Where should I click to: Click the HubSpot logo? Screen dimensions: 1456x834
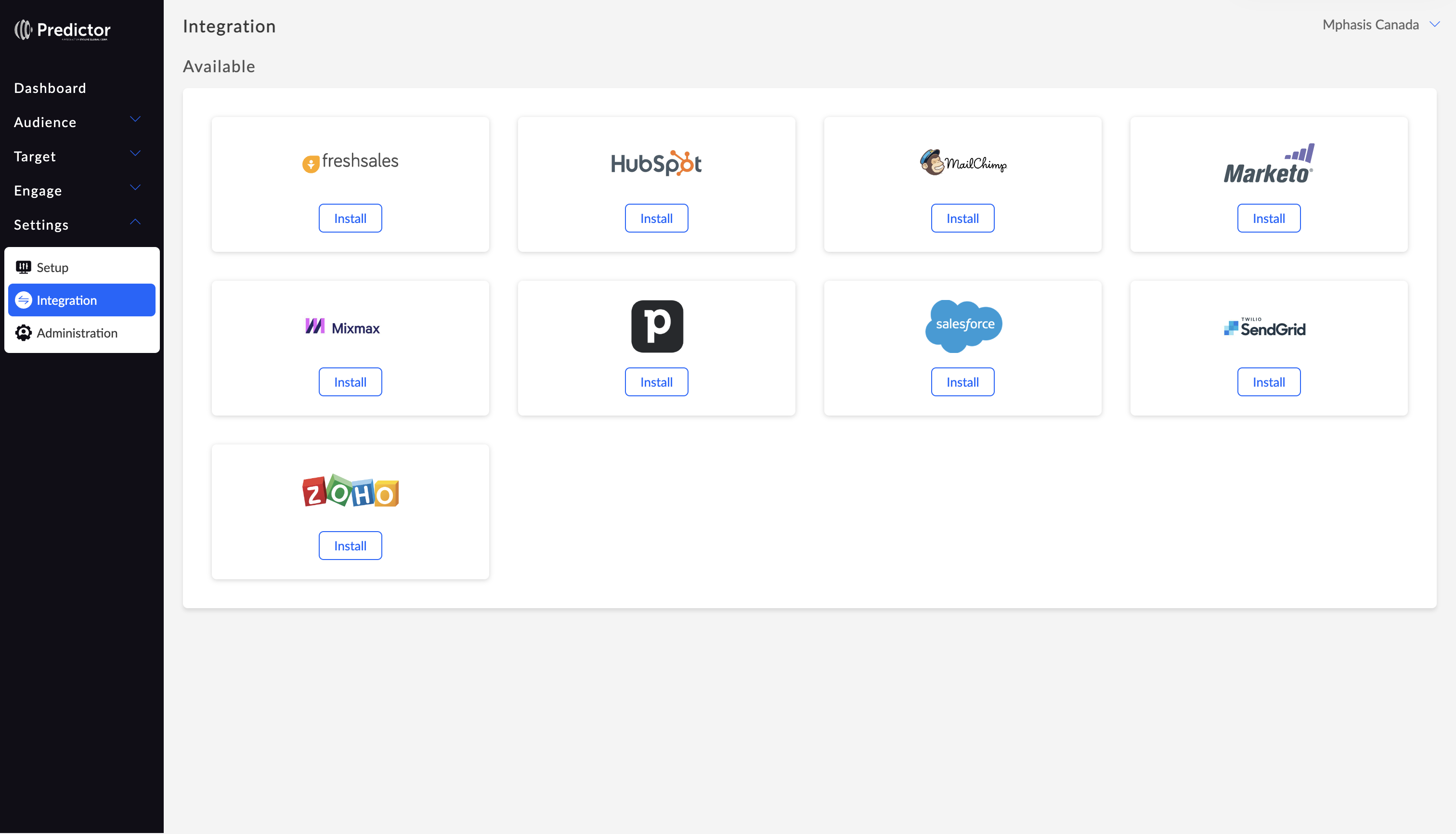tap(656, 163)
